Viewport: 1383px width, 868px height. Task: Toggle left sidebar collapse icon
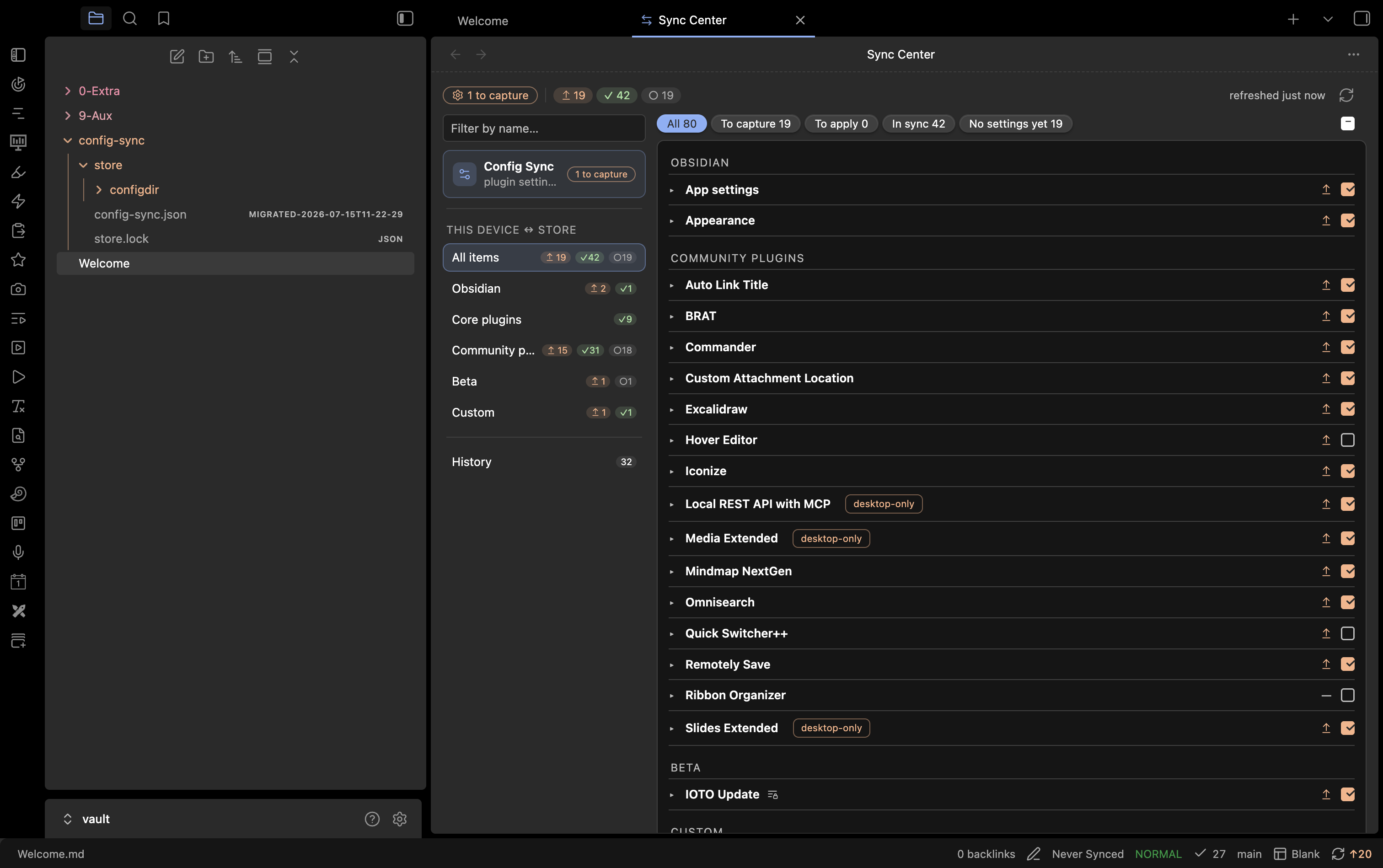pos(405,18)
